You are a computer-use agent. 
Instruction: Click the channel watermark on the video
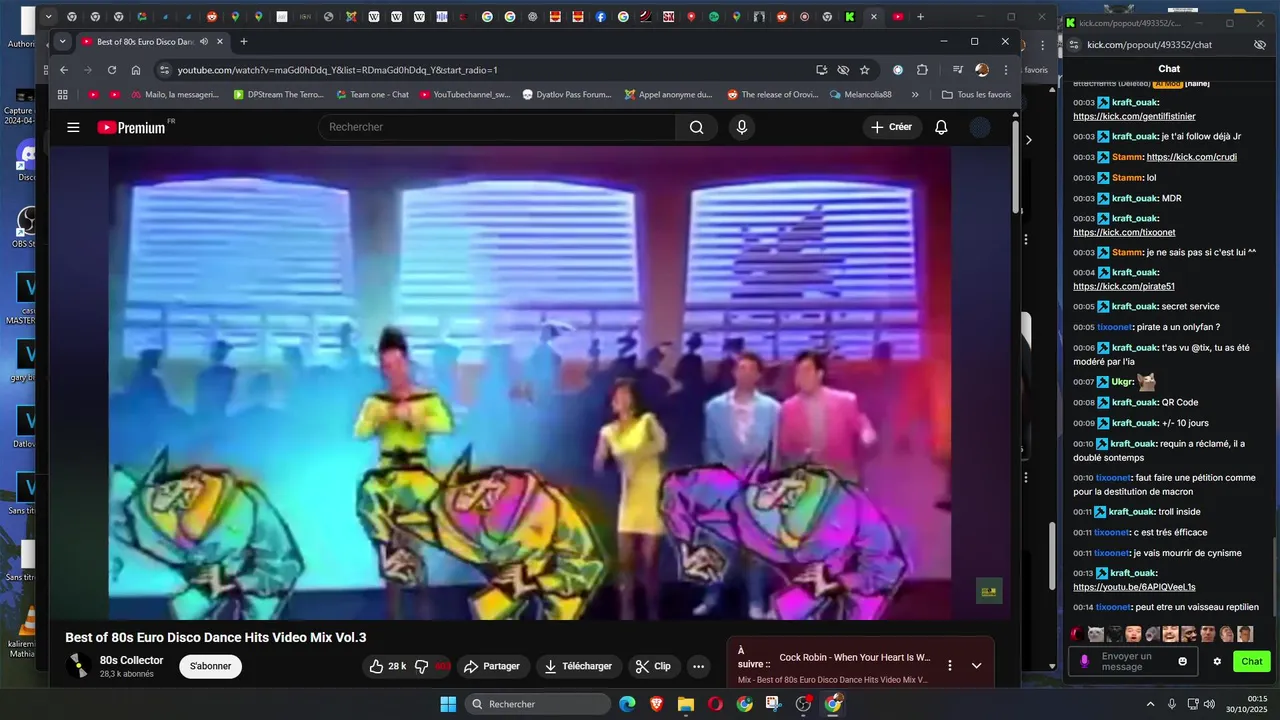989,591
